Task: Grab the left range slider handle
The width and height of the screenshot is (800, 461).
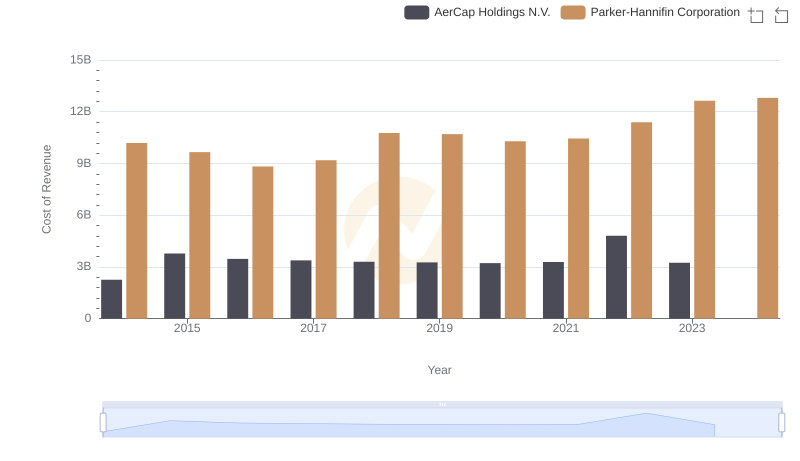Action: tap(103, 423)
